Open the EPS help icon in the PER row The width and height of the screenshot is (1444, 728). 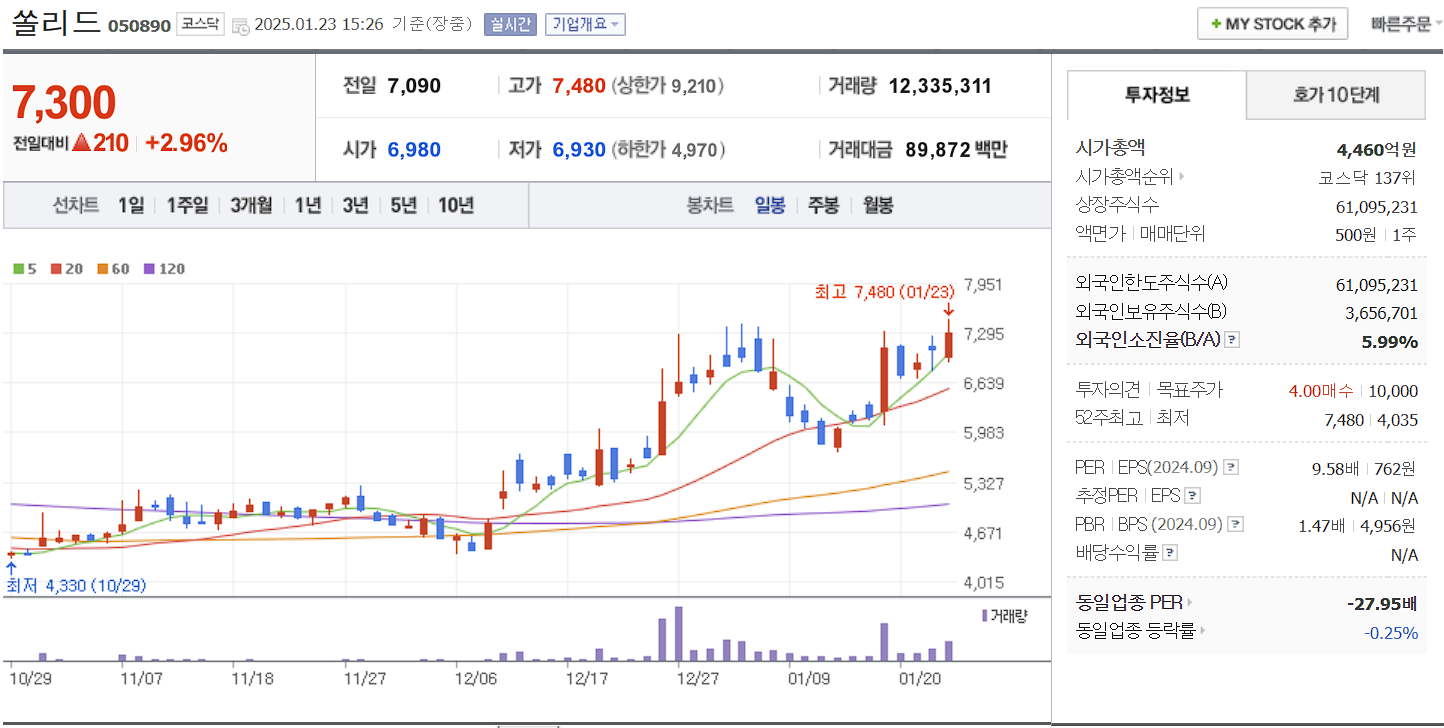point(1231,467)
